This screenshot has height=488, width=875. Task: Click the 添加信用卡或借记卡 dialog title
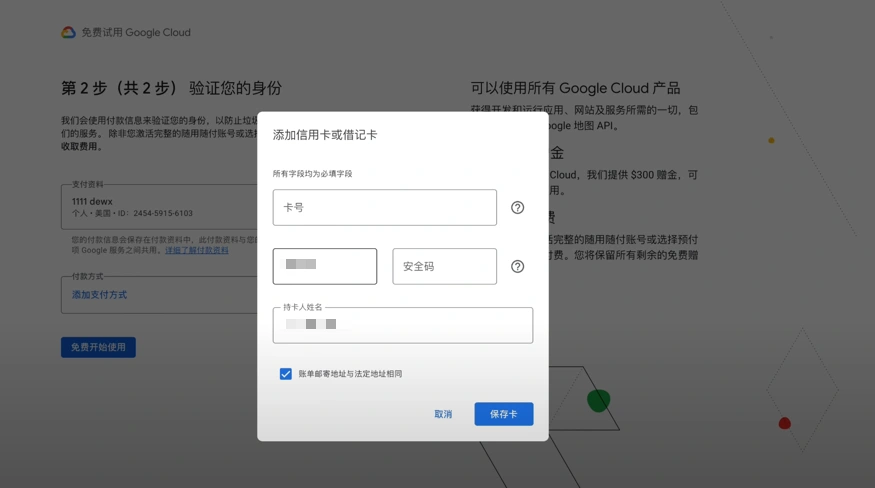(325, 135)
